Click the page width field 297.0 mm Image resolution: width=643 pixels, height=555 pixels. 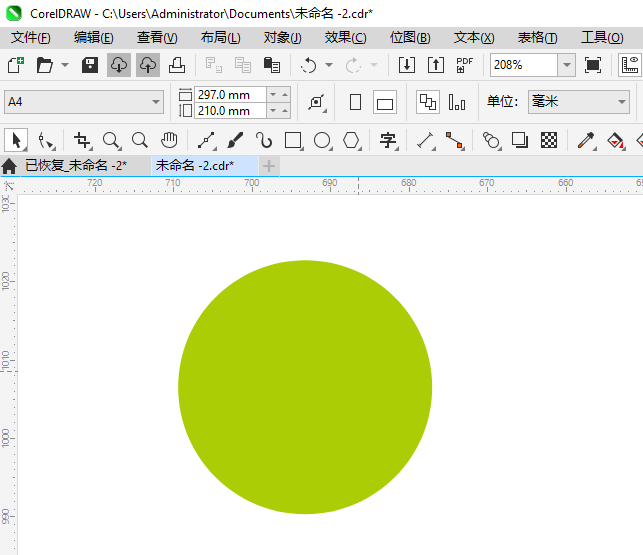(230, 95)
